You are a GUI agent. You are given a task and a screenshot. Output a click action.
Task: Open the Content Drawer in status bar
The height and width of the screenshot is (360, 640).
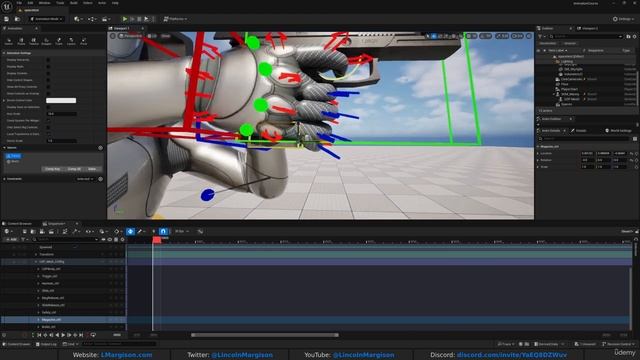[x=17, y=344]
